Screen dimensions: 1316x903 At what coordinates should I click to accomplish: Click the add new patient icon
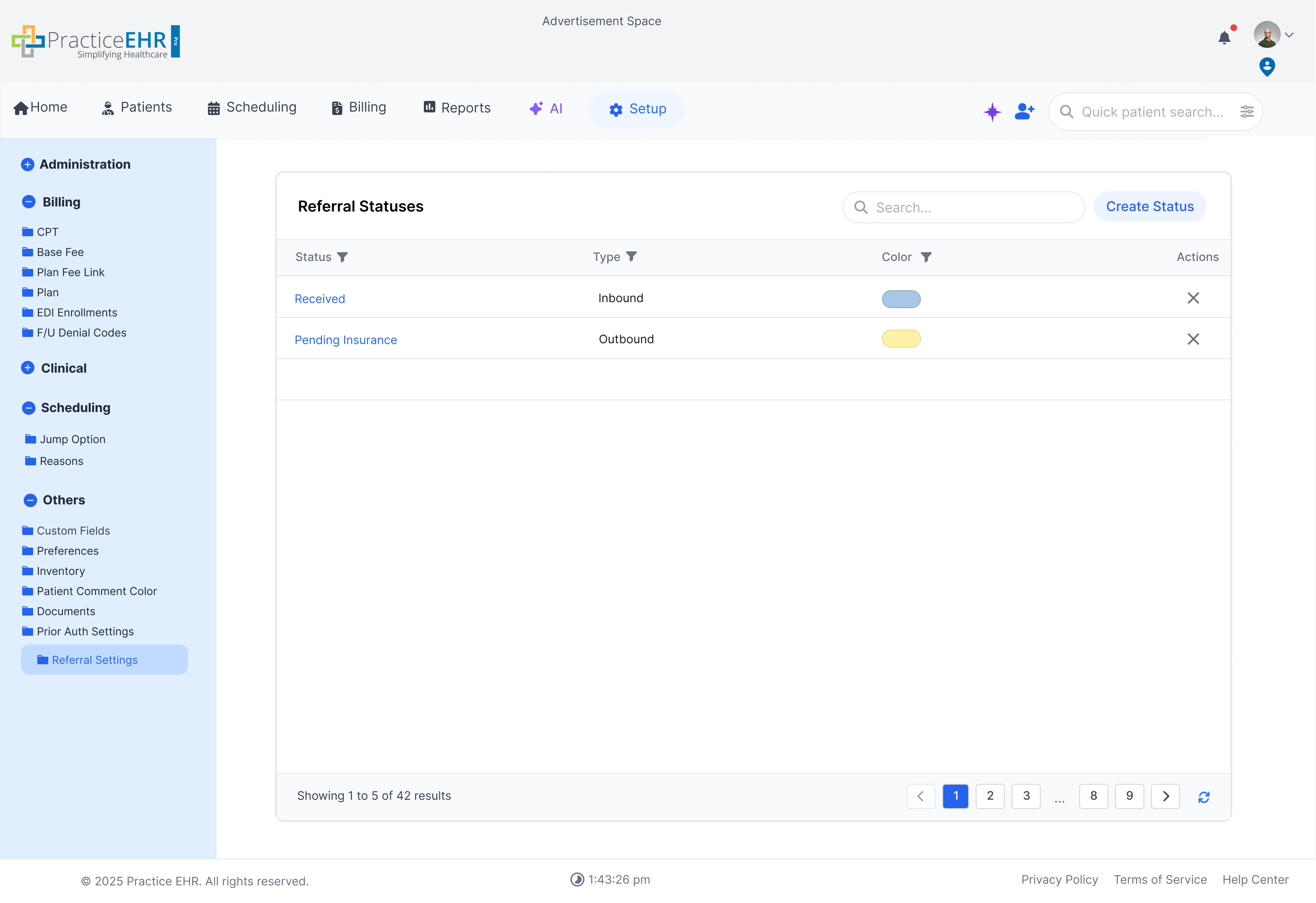(1024, 112)
